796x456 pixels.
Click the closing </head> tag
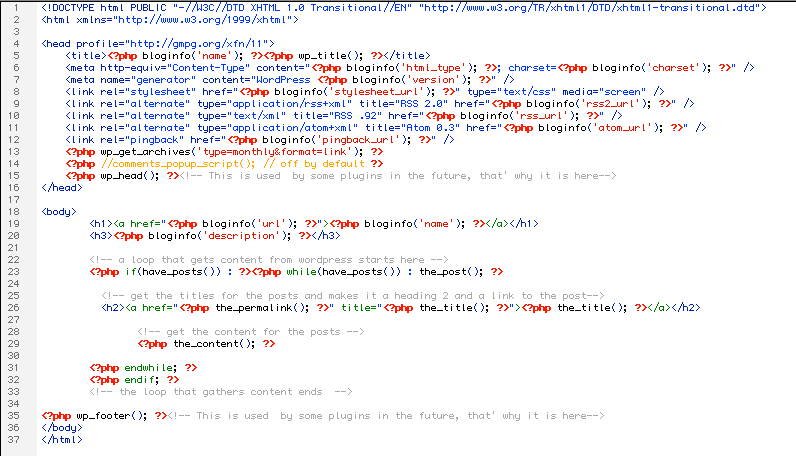[x=61, y=187]
